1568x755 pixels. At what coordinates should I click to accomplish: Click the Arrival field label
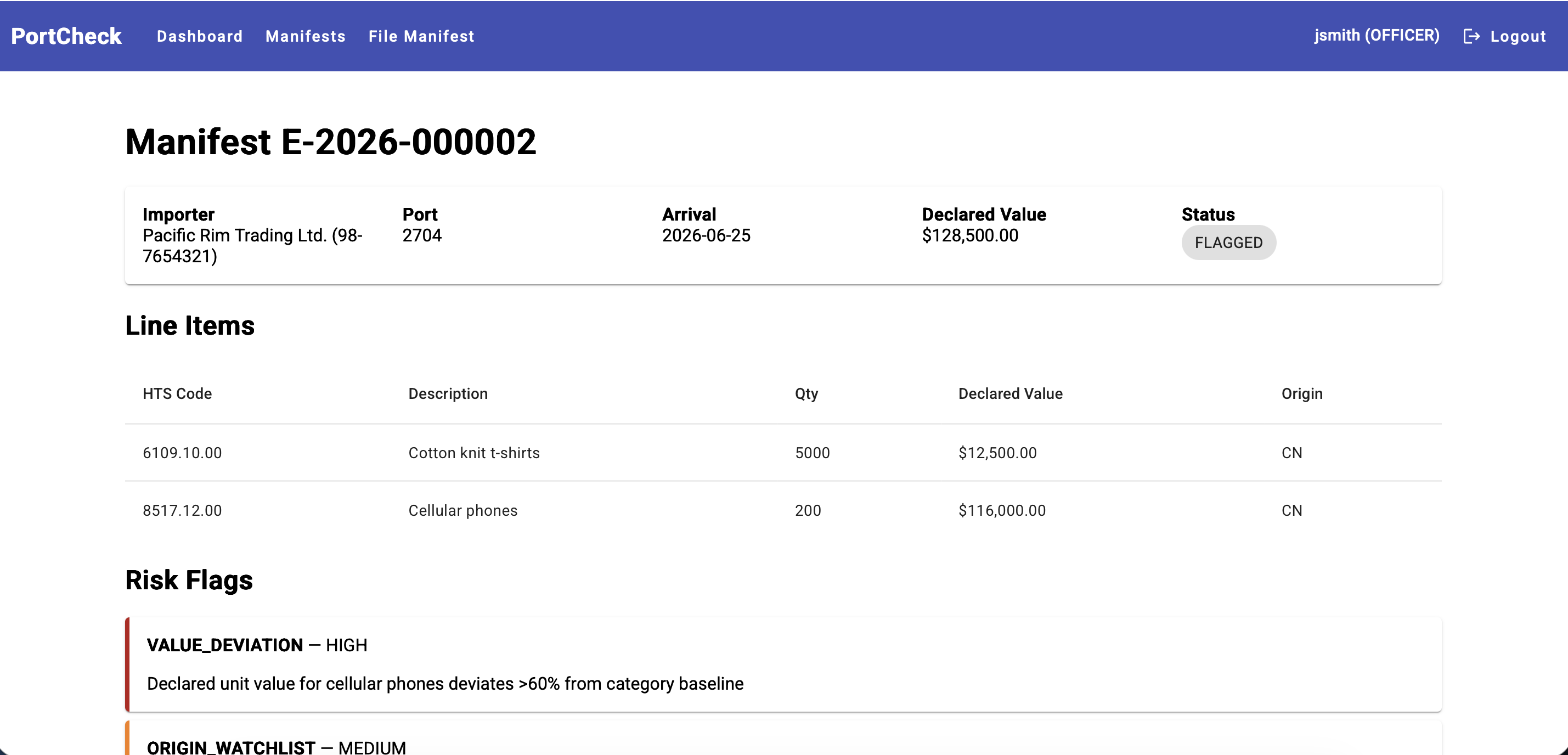tap(689, 215)
